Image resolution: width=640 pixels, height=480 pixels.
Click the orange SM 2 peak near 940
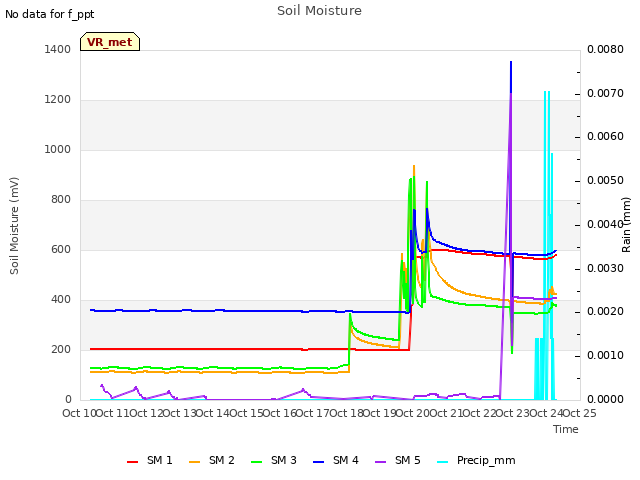tap(414, 166)
